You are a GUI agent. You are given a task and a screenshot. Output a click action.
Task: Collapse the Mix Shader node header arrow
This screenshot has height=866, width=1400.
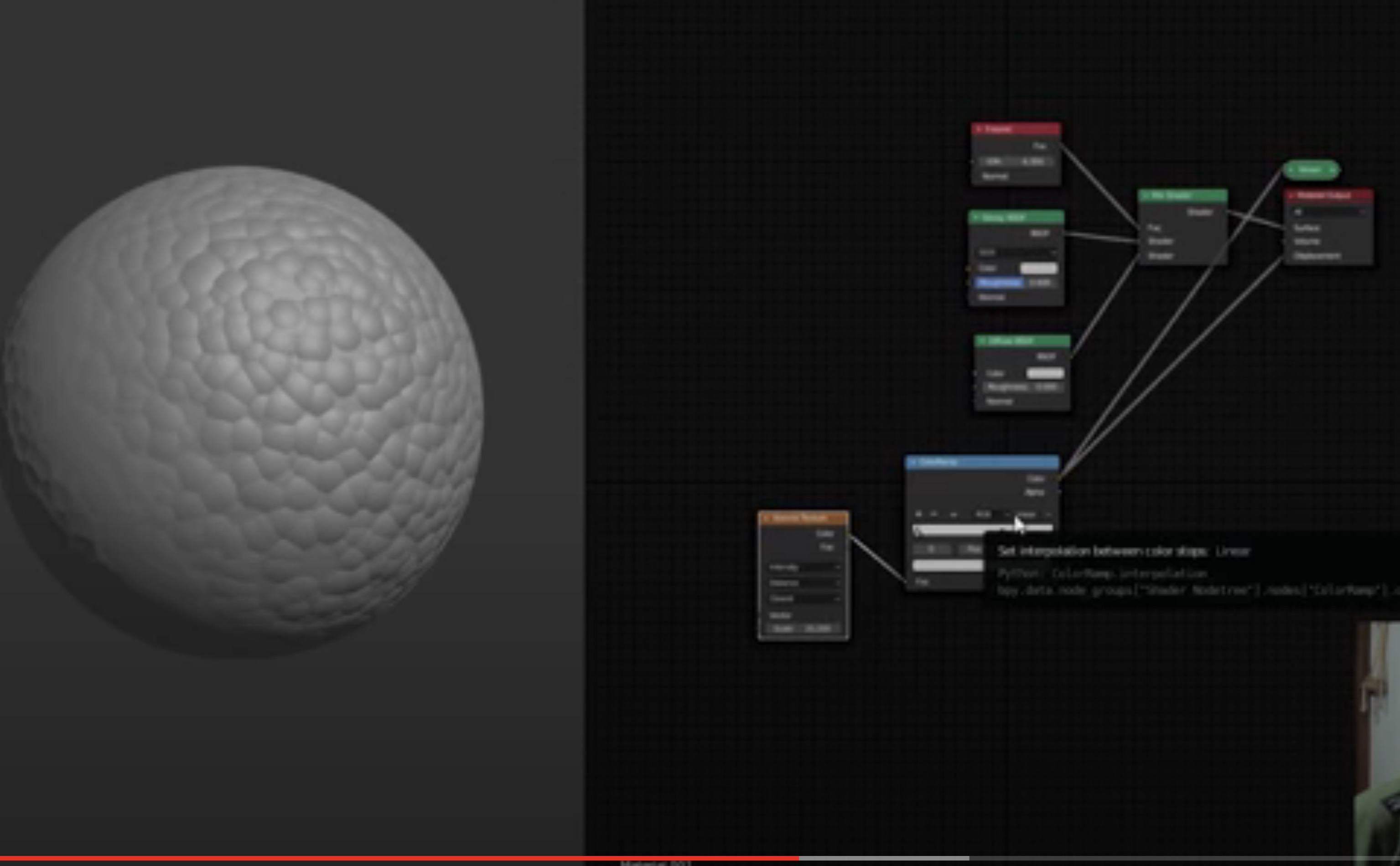coord(1146,196)
